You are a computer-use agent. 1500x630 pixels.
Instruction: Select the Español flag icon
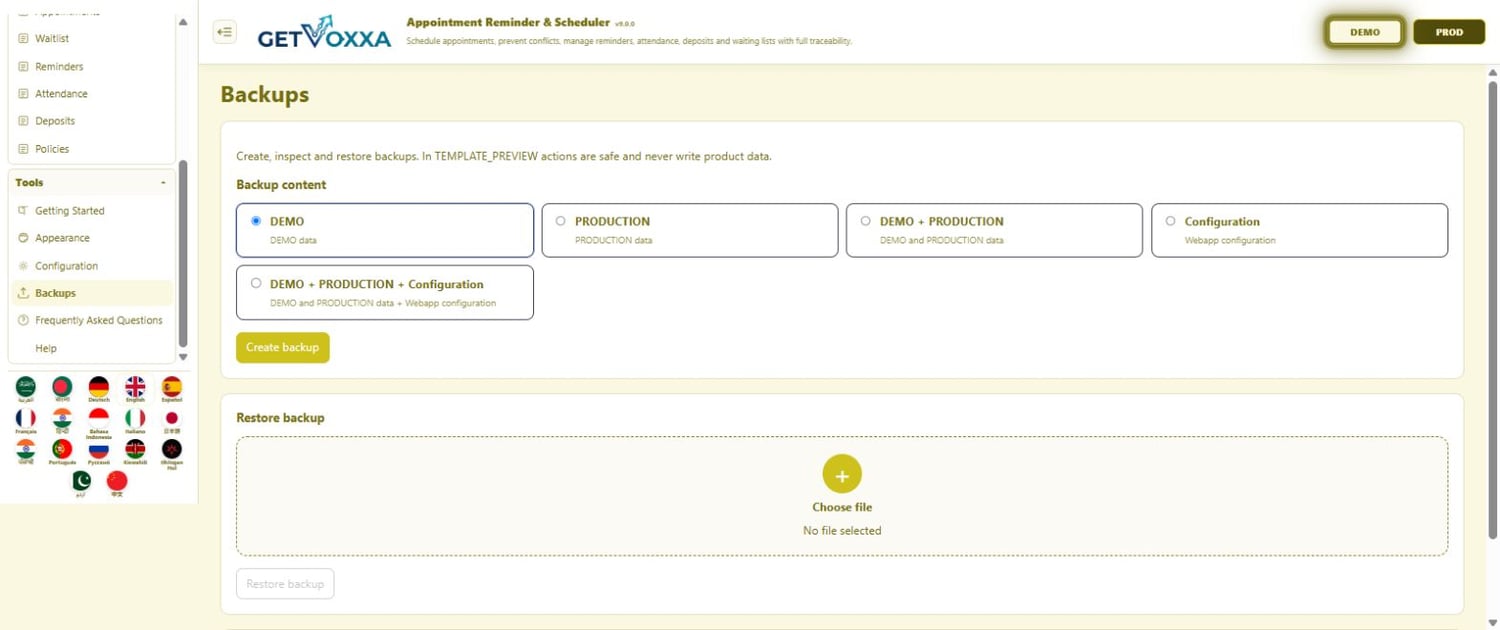pos(172,388)
